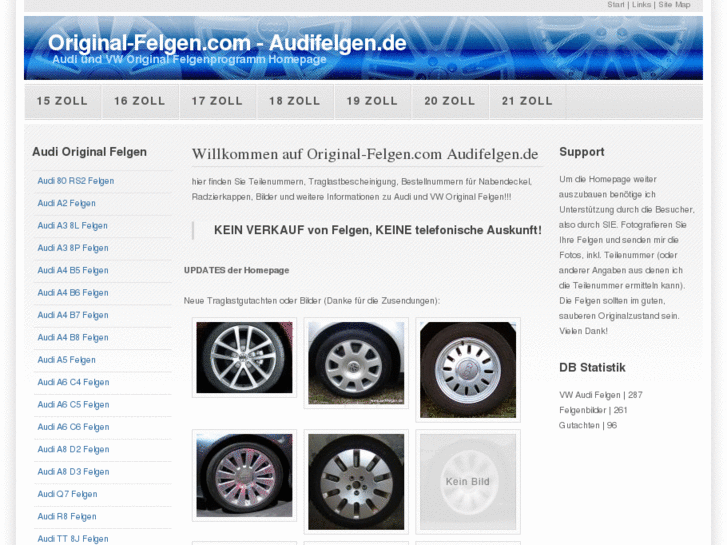Screen dimensions: 727x545
Task: Open Audi A4 B7 Felgen page
Action: tap(73, 315)
